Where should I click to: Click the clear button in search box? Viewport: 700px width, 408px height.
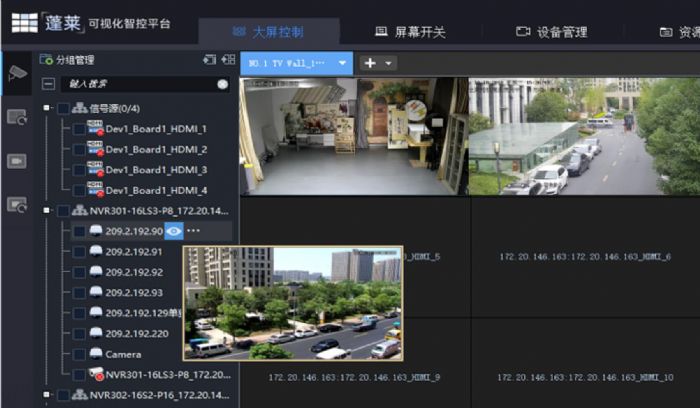coord(222,84)
